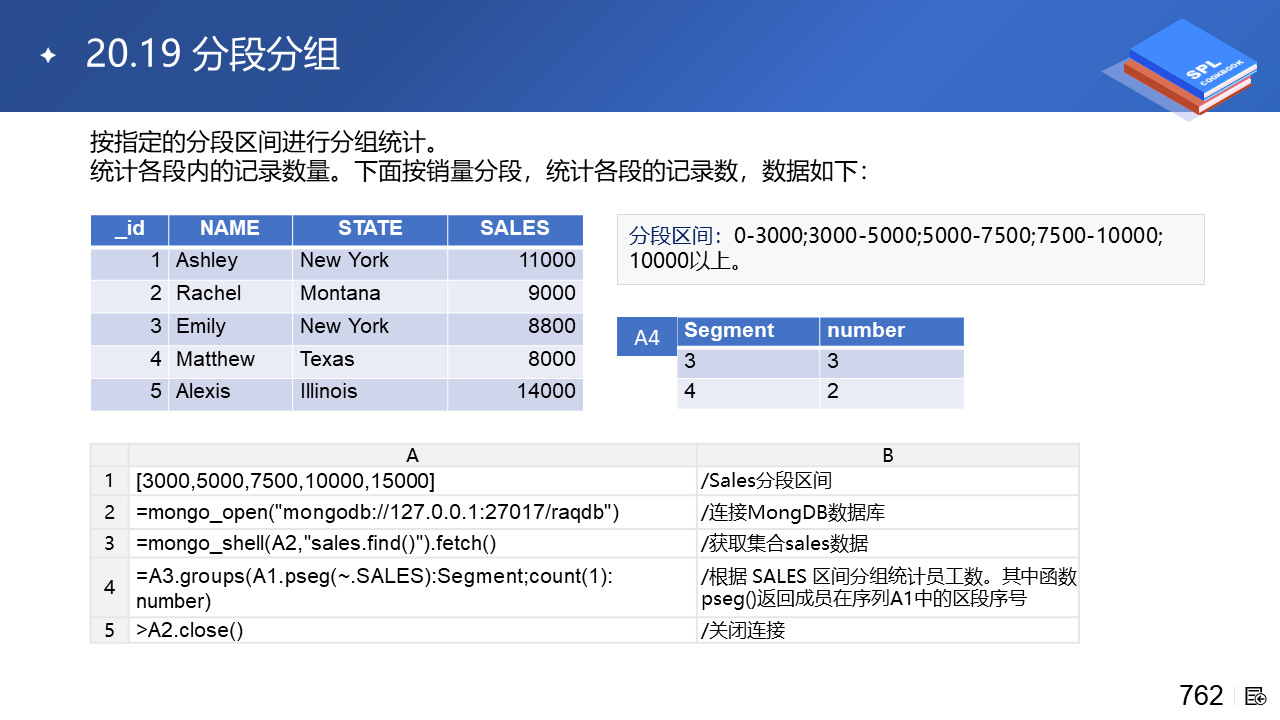Select the sales value 8000
The width and height of the screenshot is (1280, 720).
(x=515, y=361)
